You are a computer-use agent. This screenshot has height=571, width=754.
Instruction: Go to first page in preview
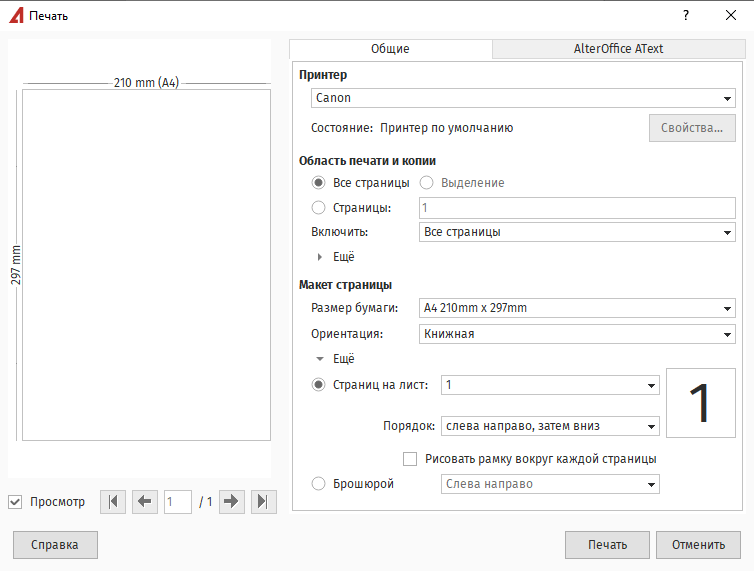click(x=113, y=502)
